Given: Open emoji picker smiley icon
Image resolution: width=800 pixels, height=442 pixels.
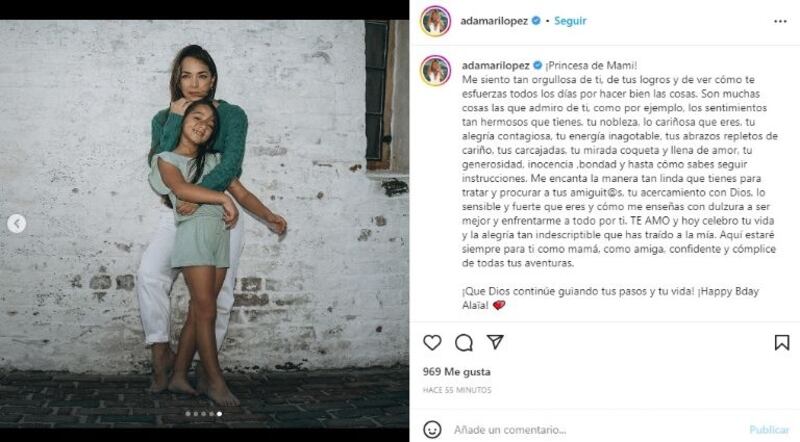Looking at the screenshot, I should click(432, 429).
